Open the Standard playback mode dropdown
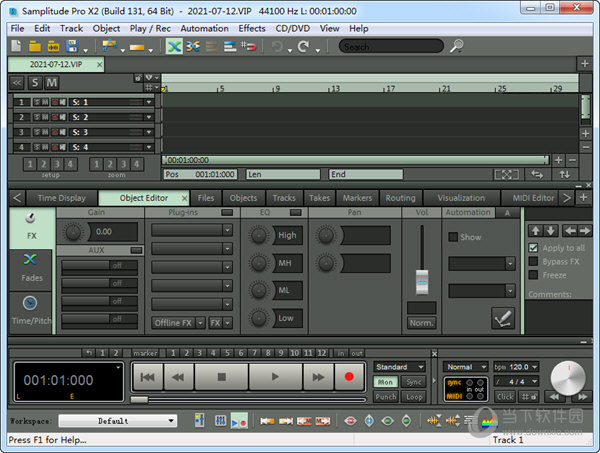 coord(399,367)
